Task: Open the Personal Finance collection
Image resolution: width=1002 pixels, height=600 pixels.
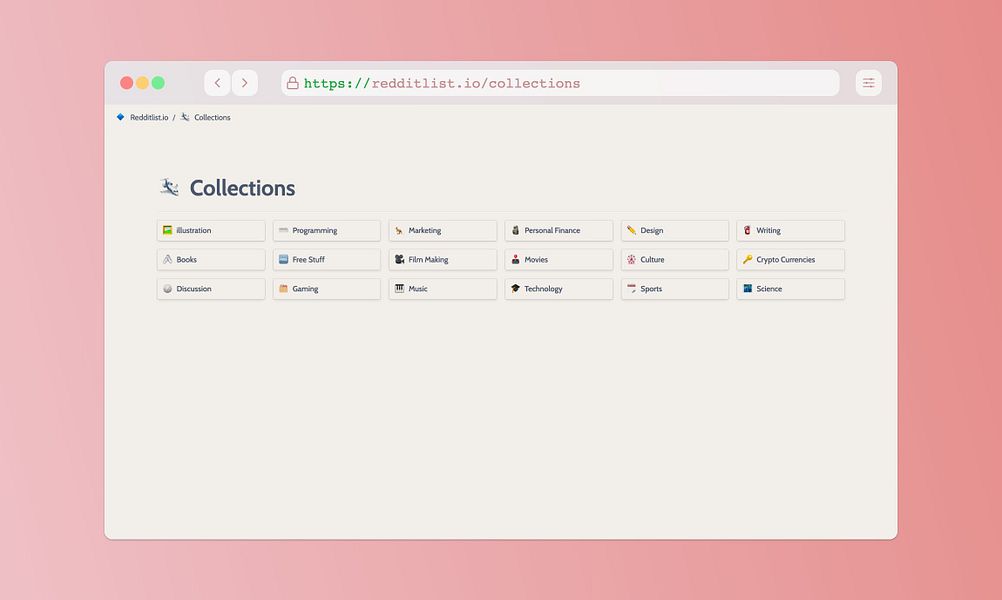Action: click(x=559, y=231)
